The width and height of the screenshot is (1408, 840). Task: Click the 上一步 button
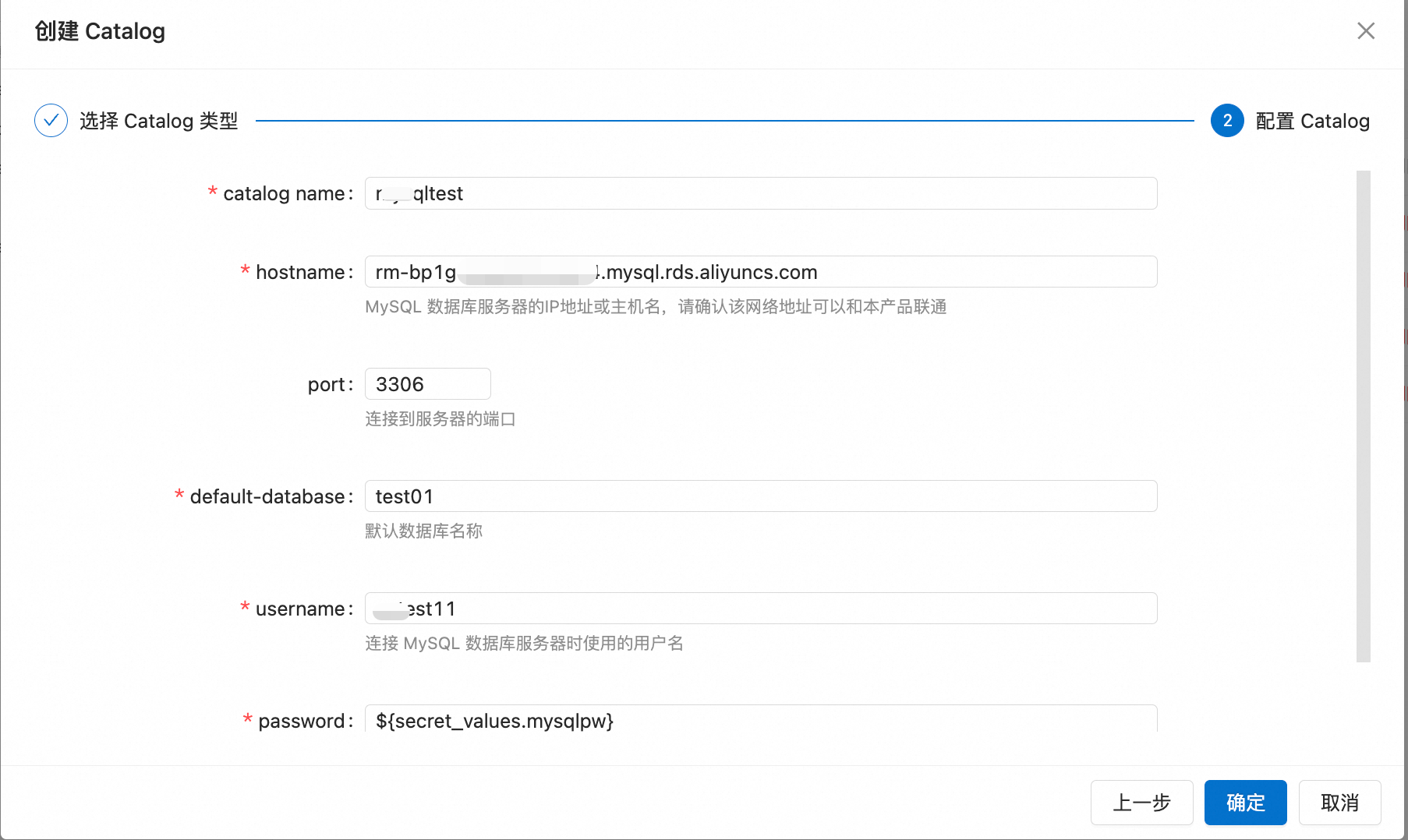(1142, 803)
